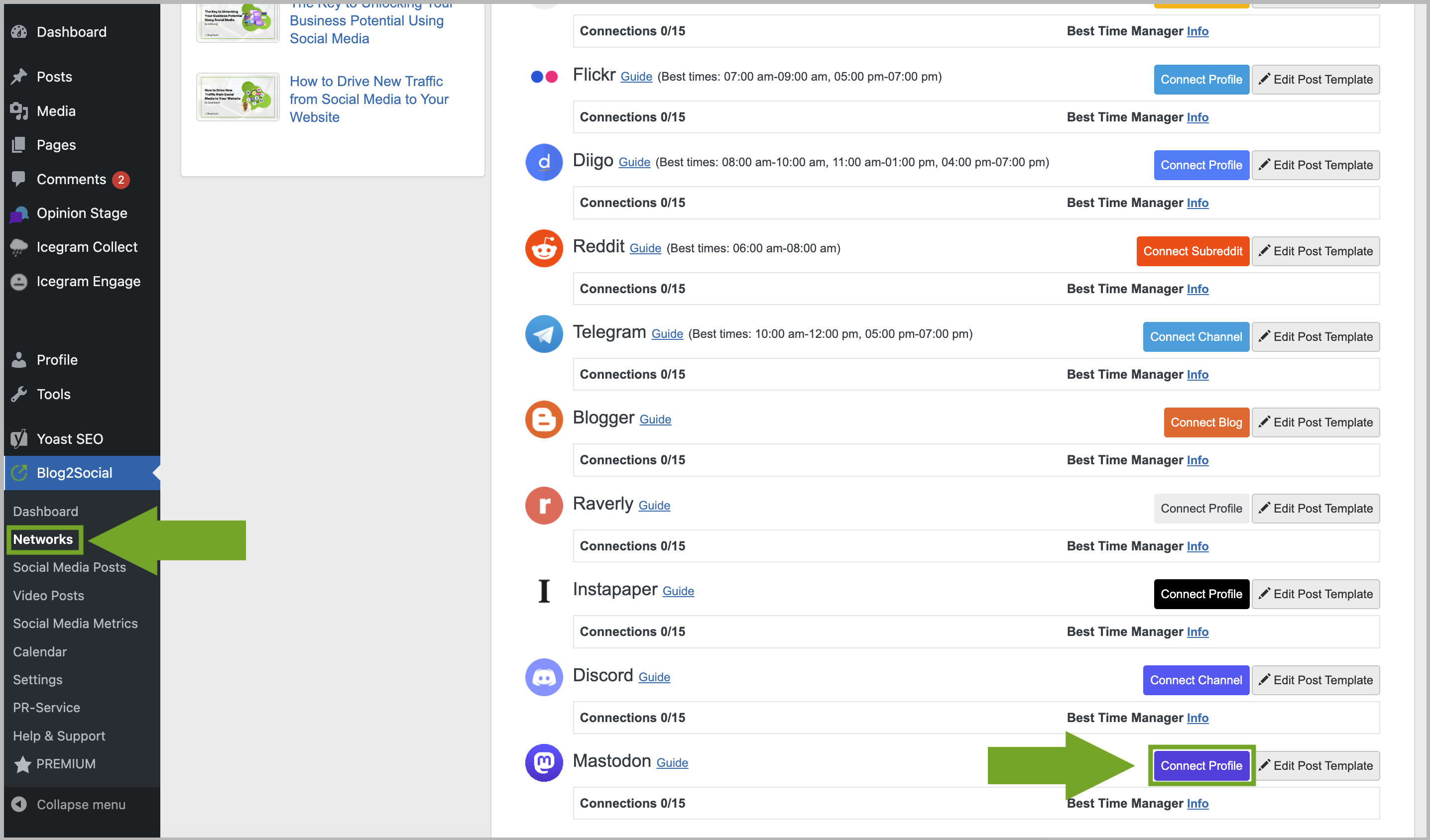Click the Telegram network logo
Screen dimensions: 1430x840
pos(544,334)
